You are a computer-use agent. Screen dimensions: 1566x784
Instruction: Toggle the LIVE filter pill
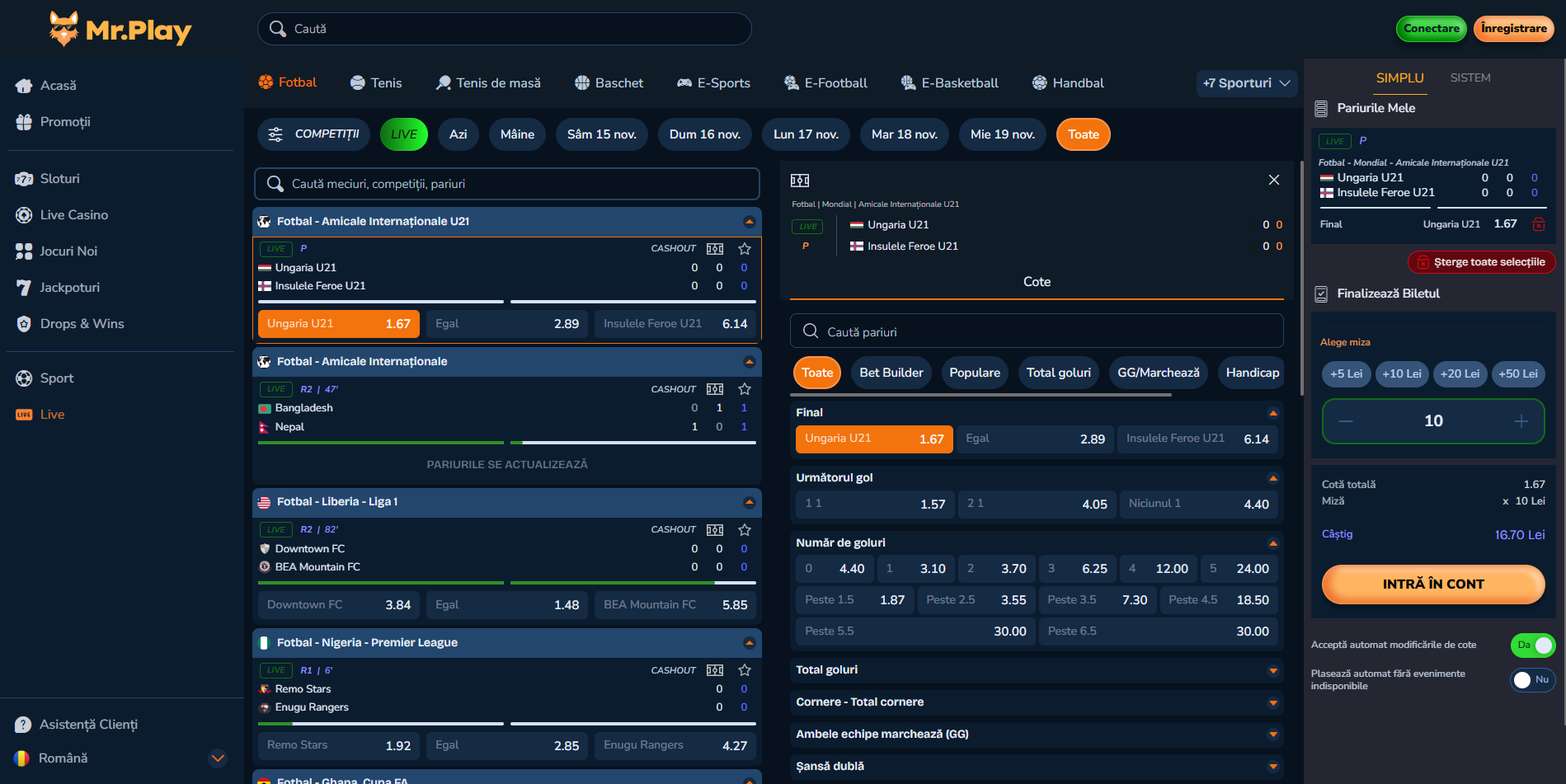click(x=403, y=134)
